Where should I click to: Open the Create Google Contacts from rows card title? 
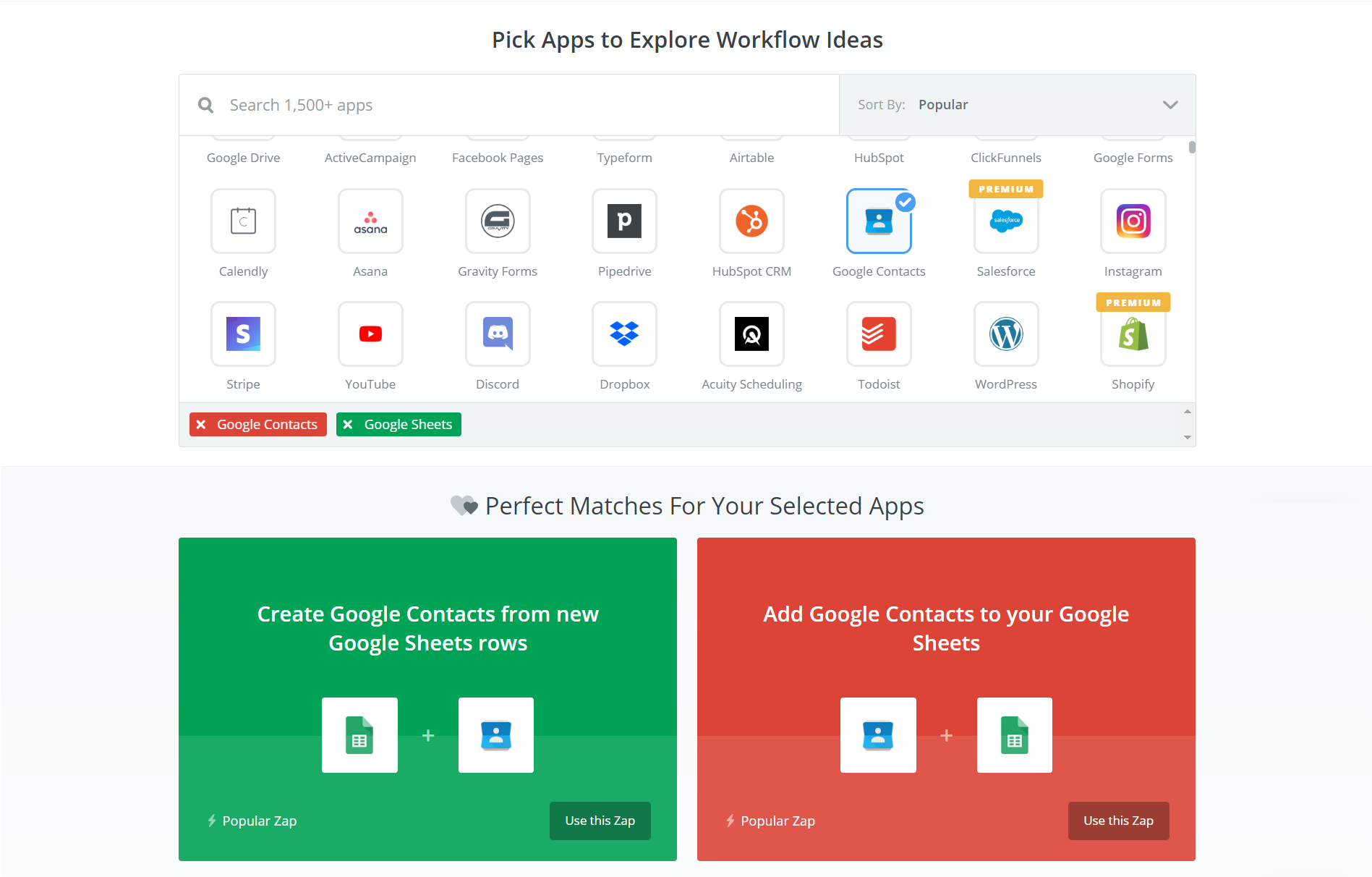tap(427, 628)
